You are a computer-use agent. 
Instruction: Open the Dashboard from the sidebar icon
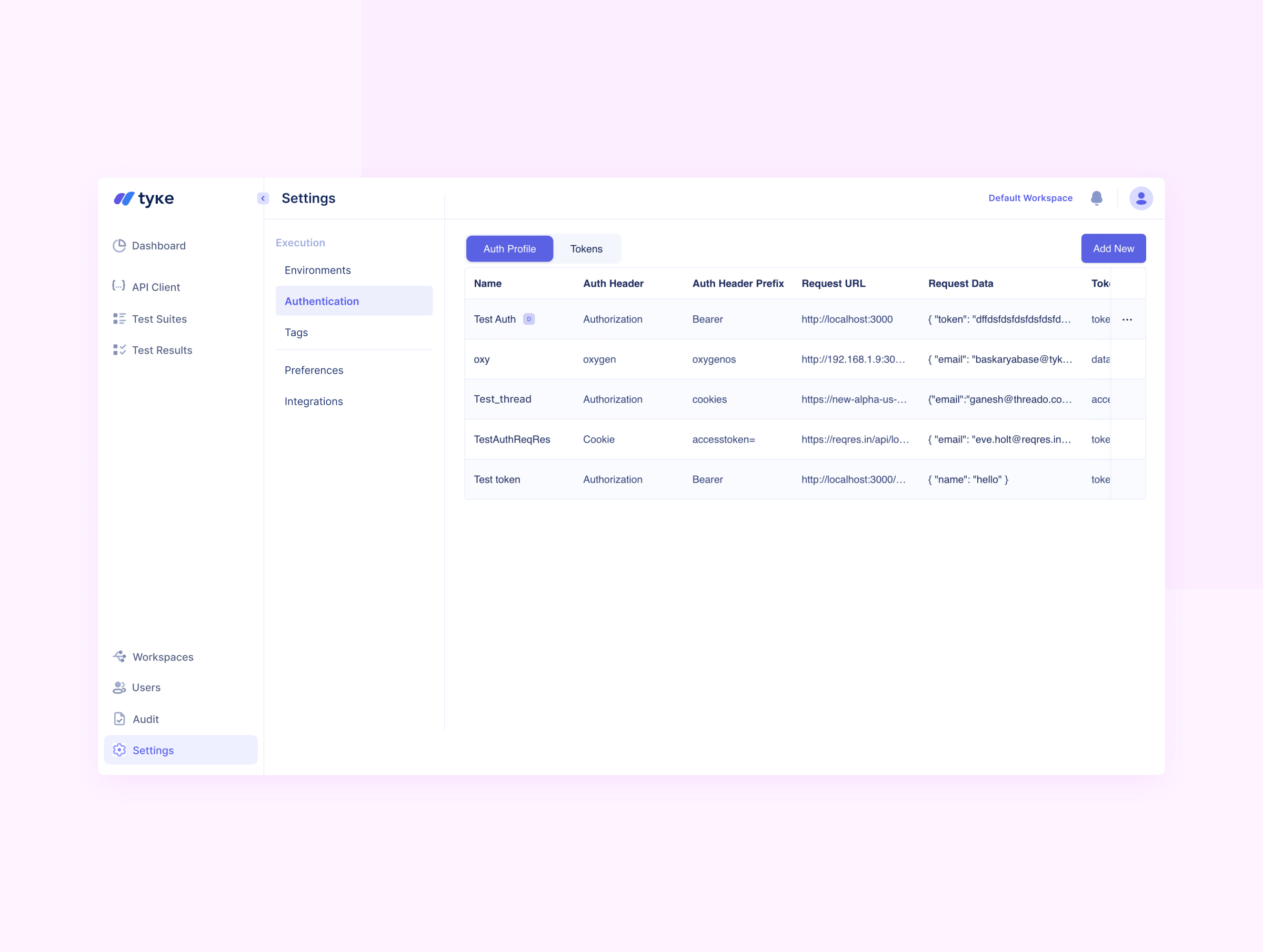tap(120, 246)
